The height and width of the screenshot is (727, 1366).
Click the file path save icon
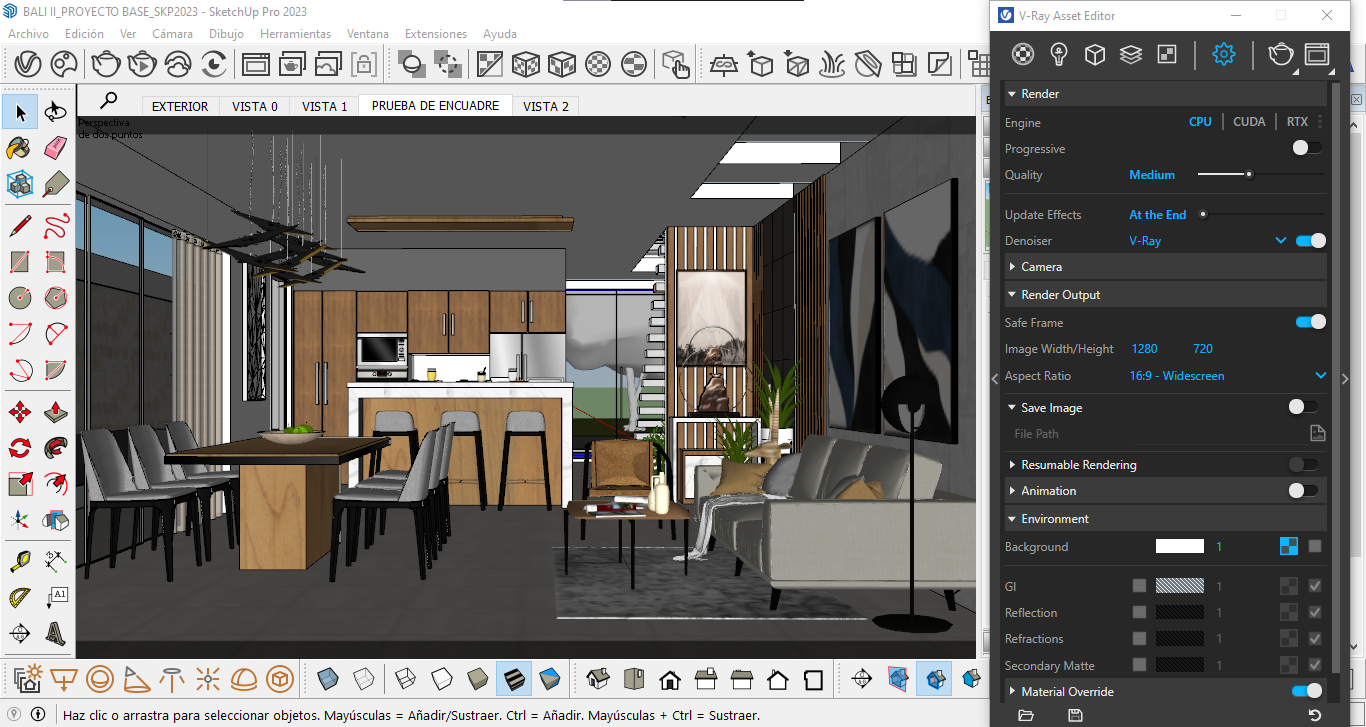click(1318, 433)
